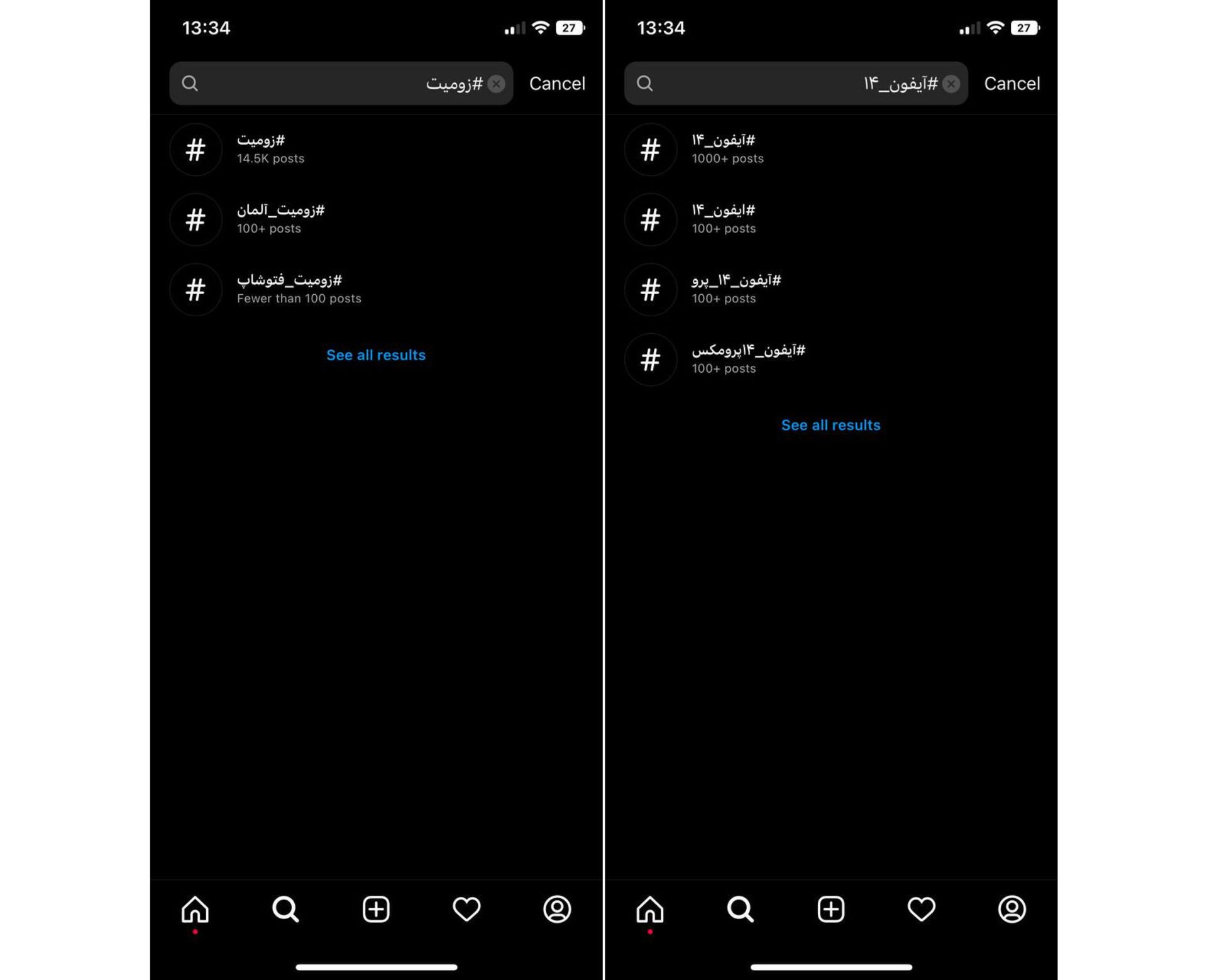Click See all results on right screen
1207x980 pixels.
click(x=831, y=425)
